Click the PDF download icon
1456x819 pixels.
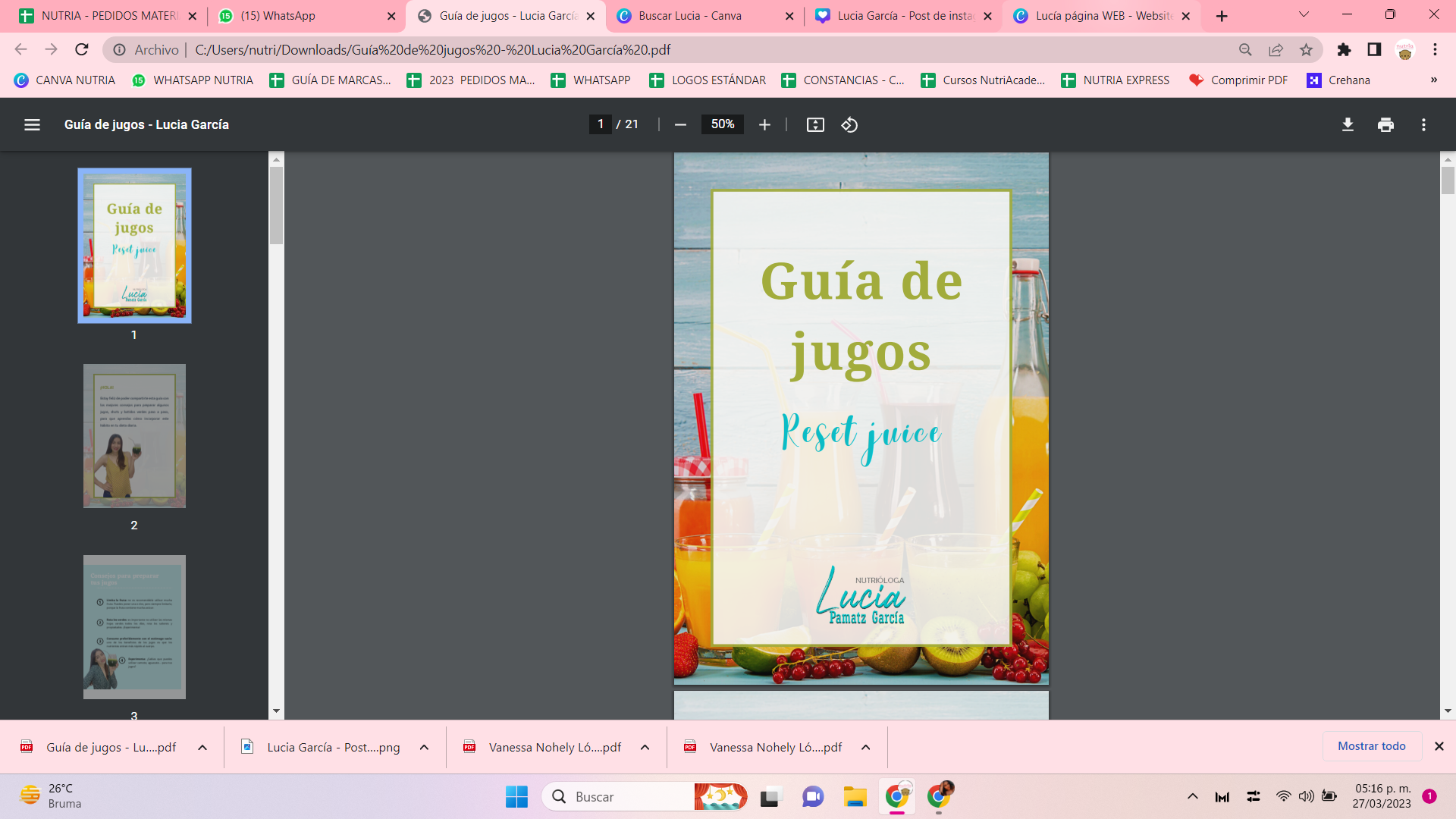[x=1348, y=124]
